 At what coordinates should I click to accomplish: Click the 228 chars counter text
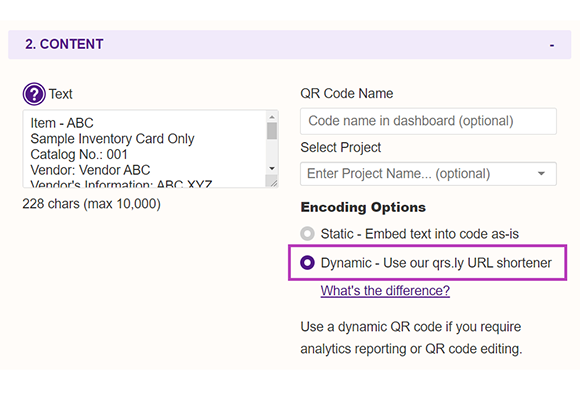[91, 204]
